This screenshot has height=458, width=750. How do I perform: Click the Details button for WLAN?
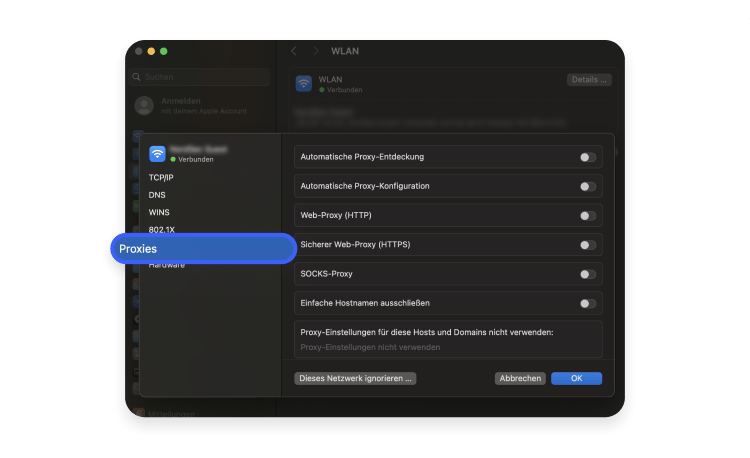[589, 80]
